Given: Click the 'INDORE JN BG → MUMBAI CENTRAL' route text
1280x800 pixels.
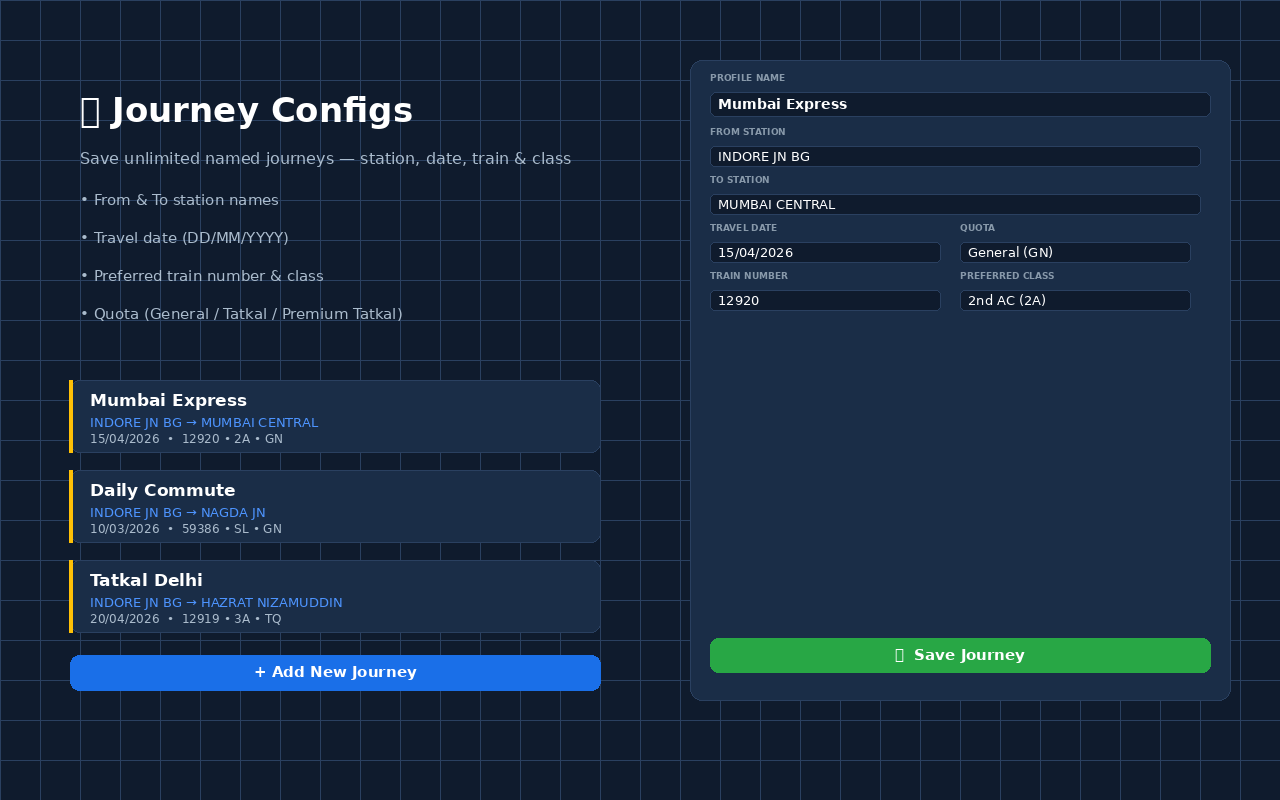Looking at the screenshot, I should [204, 423].
